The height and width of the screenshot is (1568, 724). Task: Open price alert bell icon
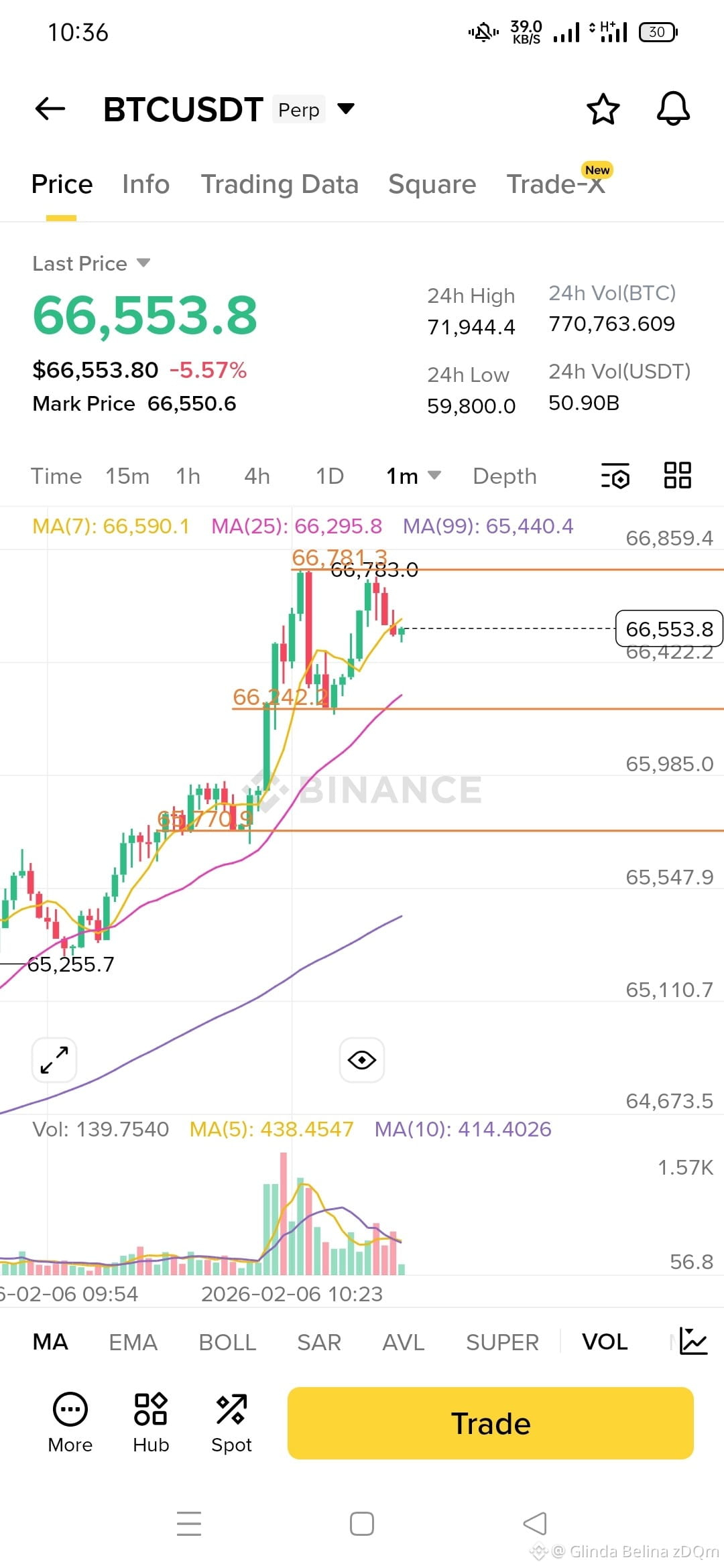[673, 109]
